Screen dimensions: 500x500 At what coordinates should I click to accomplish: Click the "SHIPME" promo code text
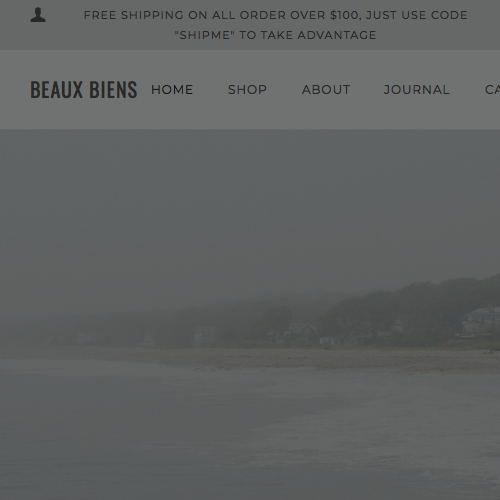pyautogui.click(x=203, y=35)
